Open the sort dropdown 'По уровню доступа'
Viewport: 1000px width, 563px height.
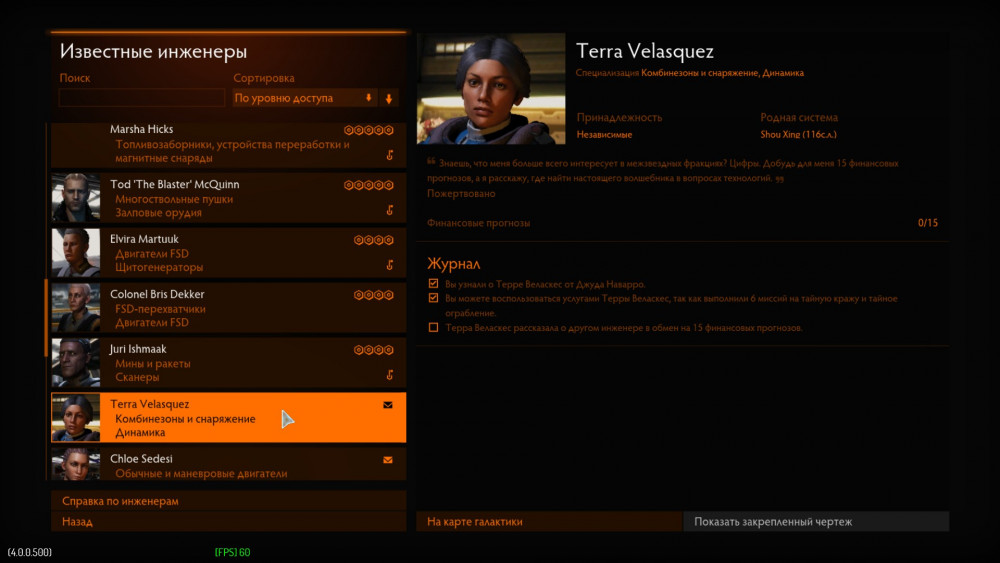[x=304, y=98]
